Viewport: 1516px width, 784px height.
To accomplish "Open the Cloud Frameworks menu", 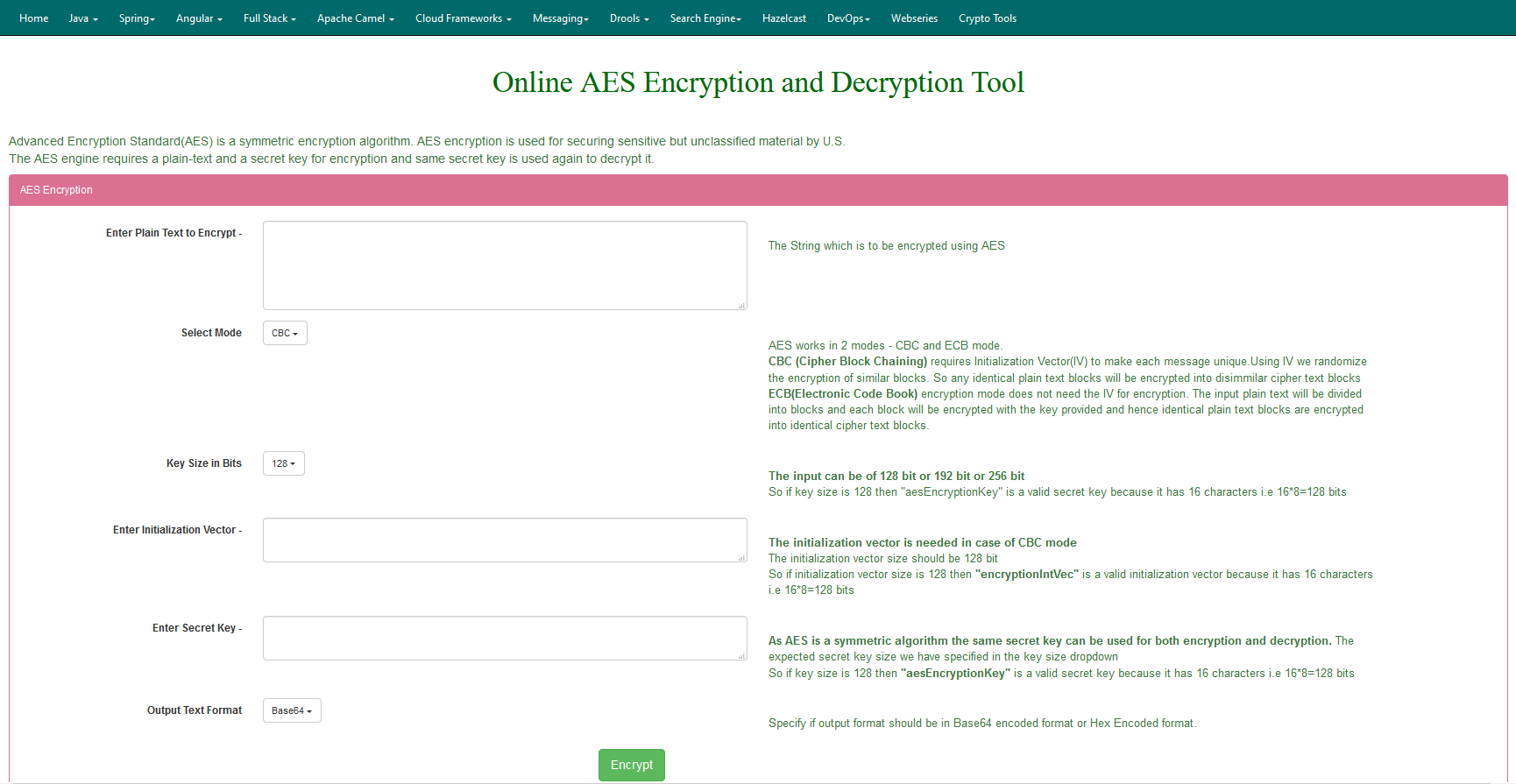I will coord(464,18).
